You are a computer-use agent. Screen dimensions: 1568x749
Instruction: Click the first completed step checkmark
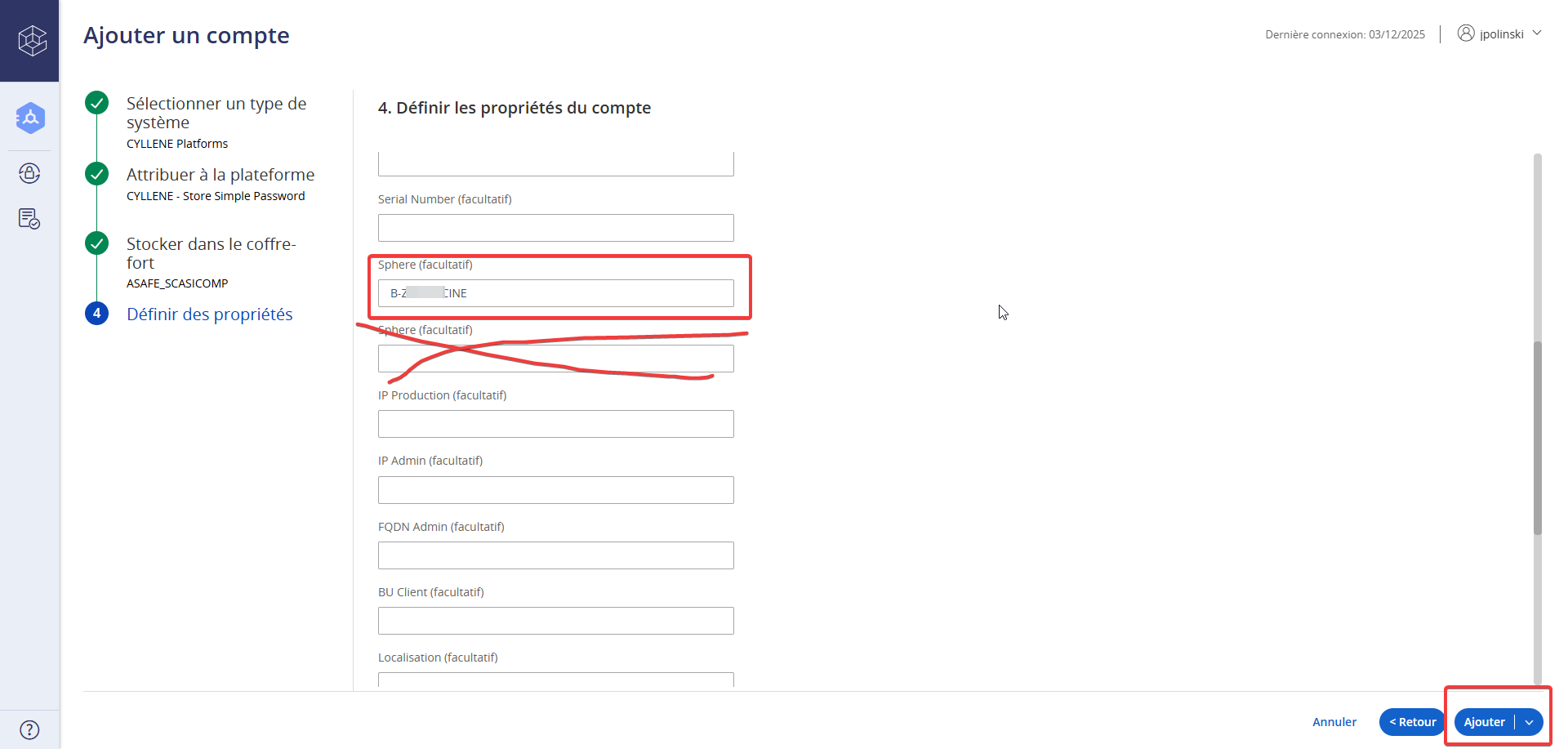pos(97,103)
